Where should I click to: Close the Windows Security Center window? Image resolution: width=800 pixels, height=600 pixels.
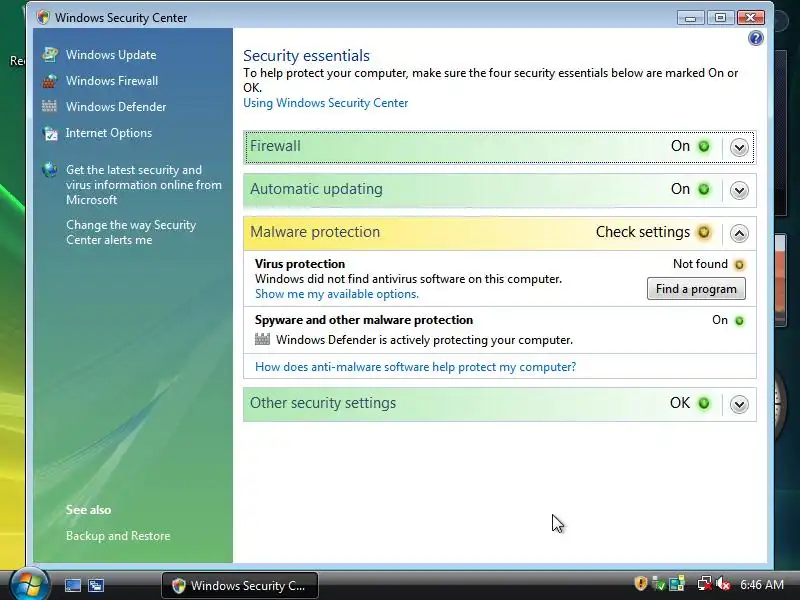click(x=751, y=18)
